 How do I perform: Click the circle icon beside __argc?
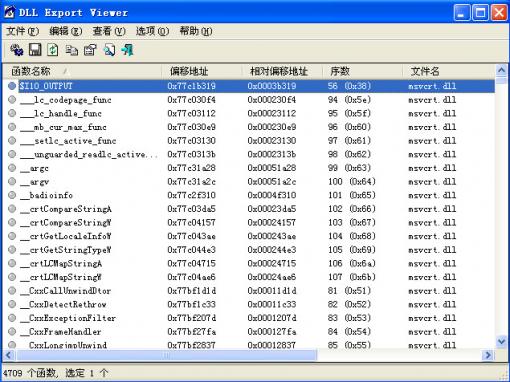click(x=12, y=168)
